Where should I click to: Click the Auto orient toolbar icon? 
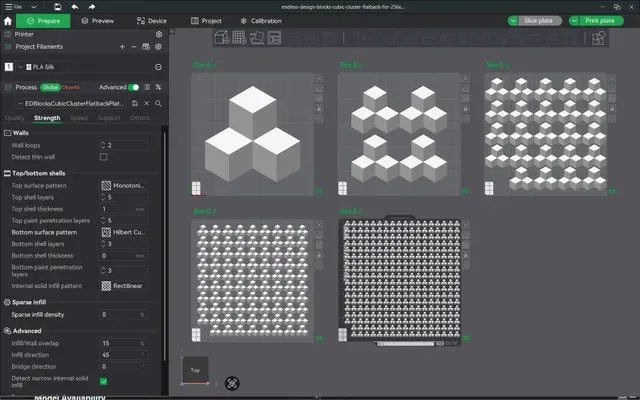[x=257, y=38]
